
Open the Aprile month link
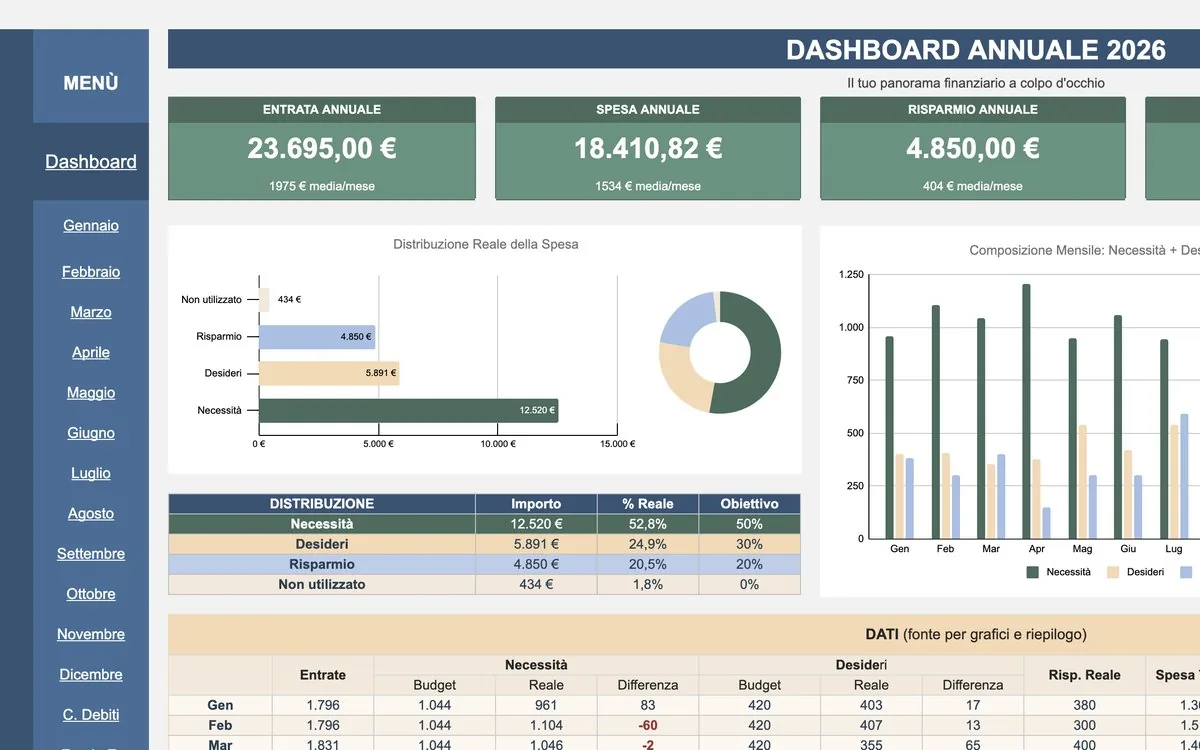coord(91,352)
